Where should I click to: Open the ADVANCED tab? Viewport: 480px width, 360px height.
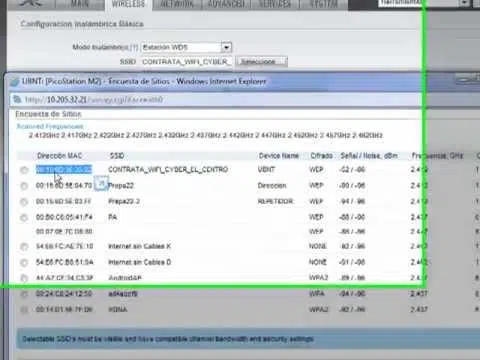(x=227, y=5)
